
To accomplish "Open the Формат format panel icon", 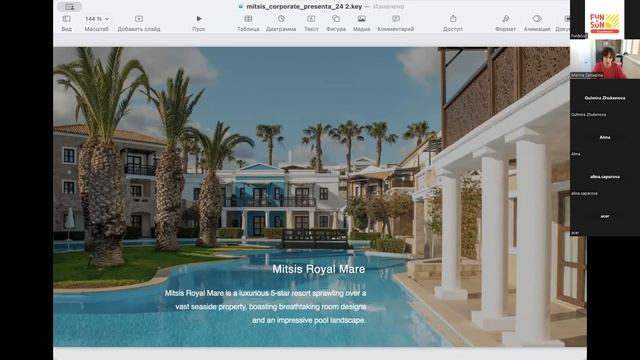I will coord(505,19).
